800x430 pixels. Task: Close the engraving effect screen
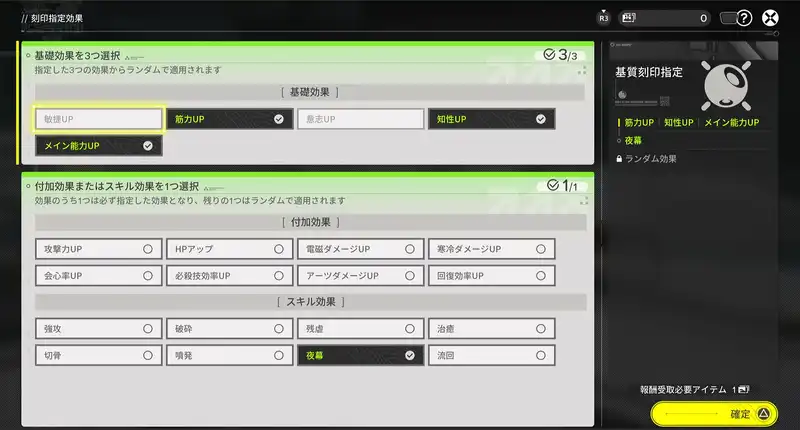[770, 18]
